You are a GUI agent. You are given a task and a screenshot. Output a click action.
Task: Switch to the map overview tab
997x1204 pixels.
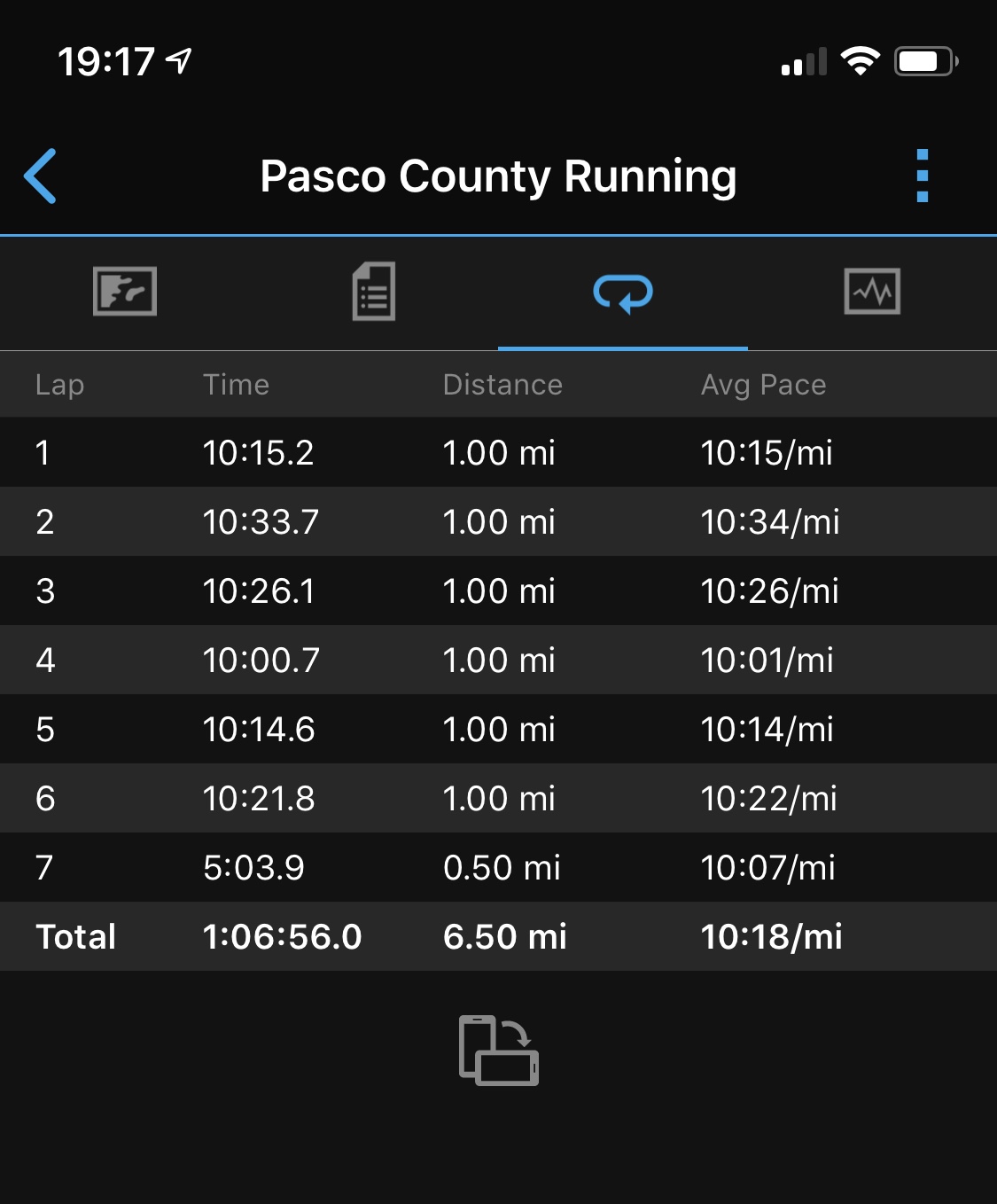(x=125, y=291)
